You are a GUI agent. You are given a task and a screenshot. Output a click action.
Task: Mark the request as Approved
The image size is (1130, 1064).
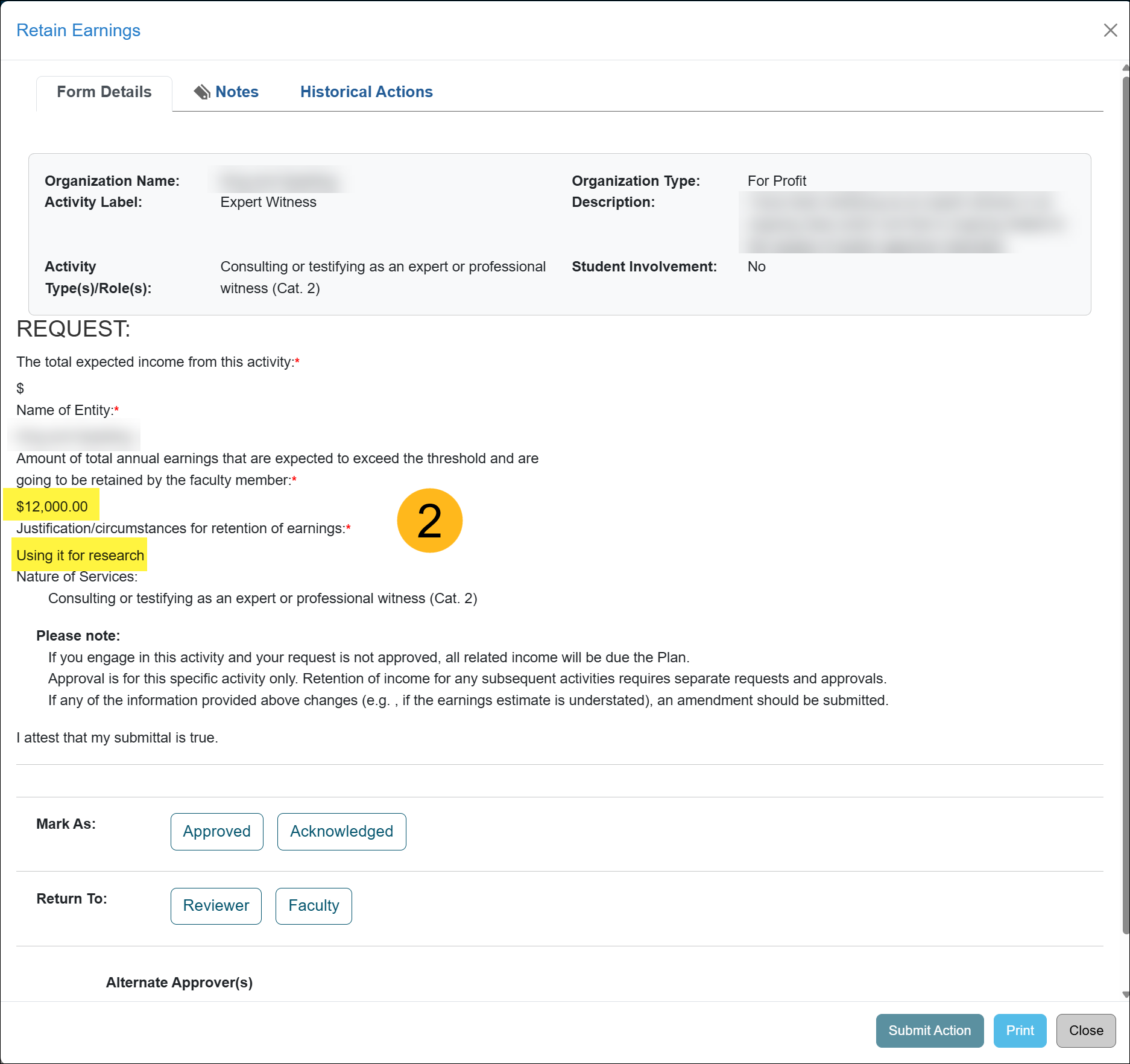click(x=216, y=831)
